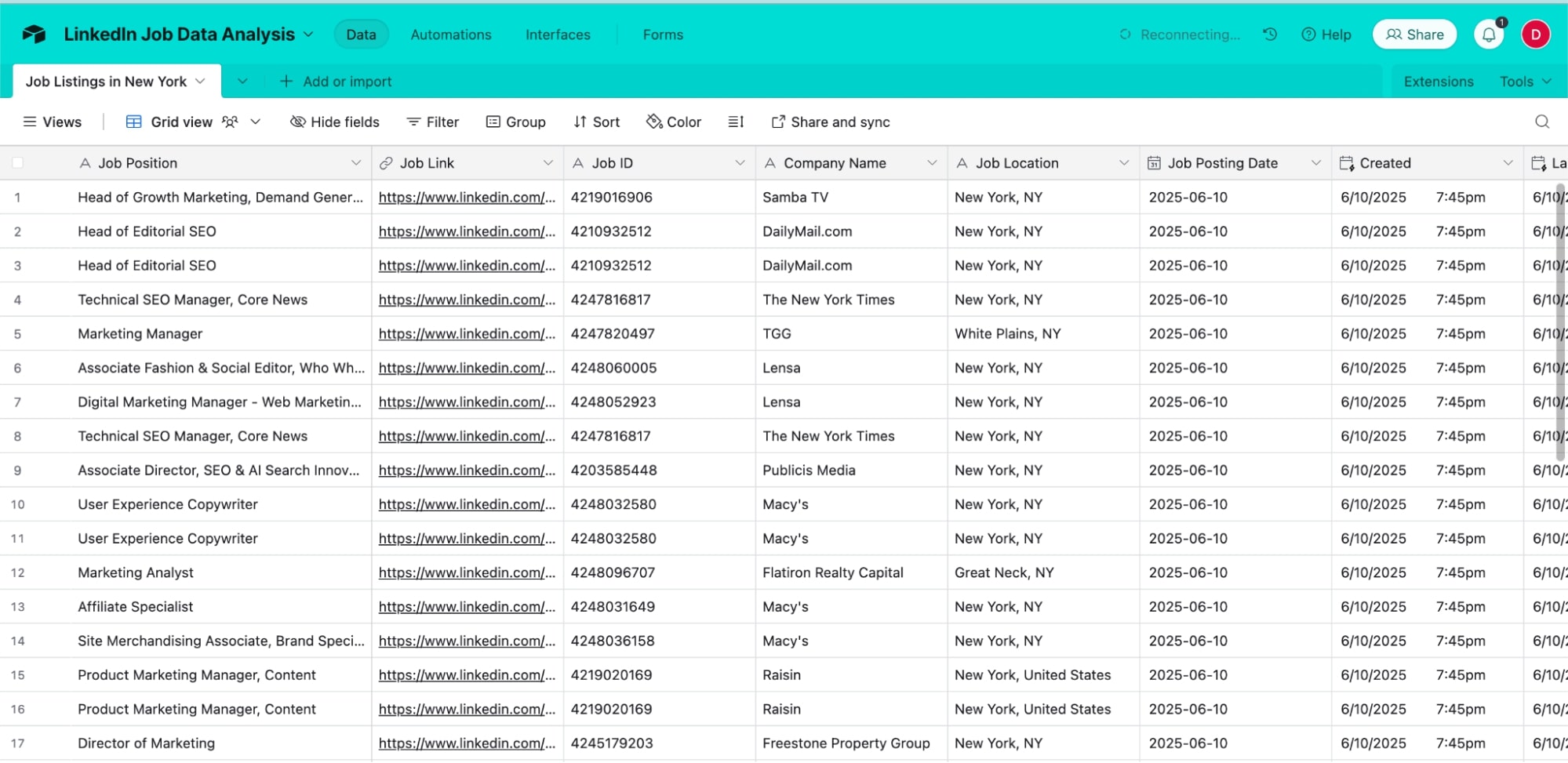Select 'Great Neck, NY' location cell
The width and height of the screenshot is (1568, 763).
click(x=1043, y=572)
